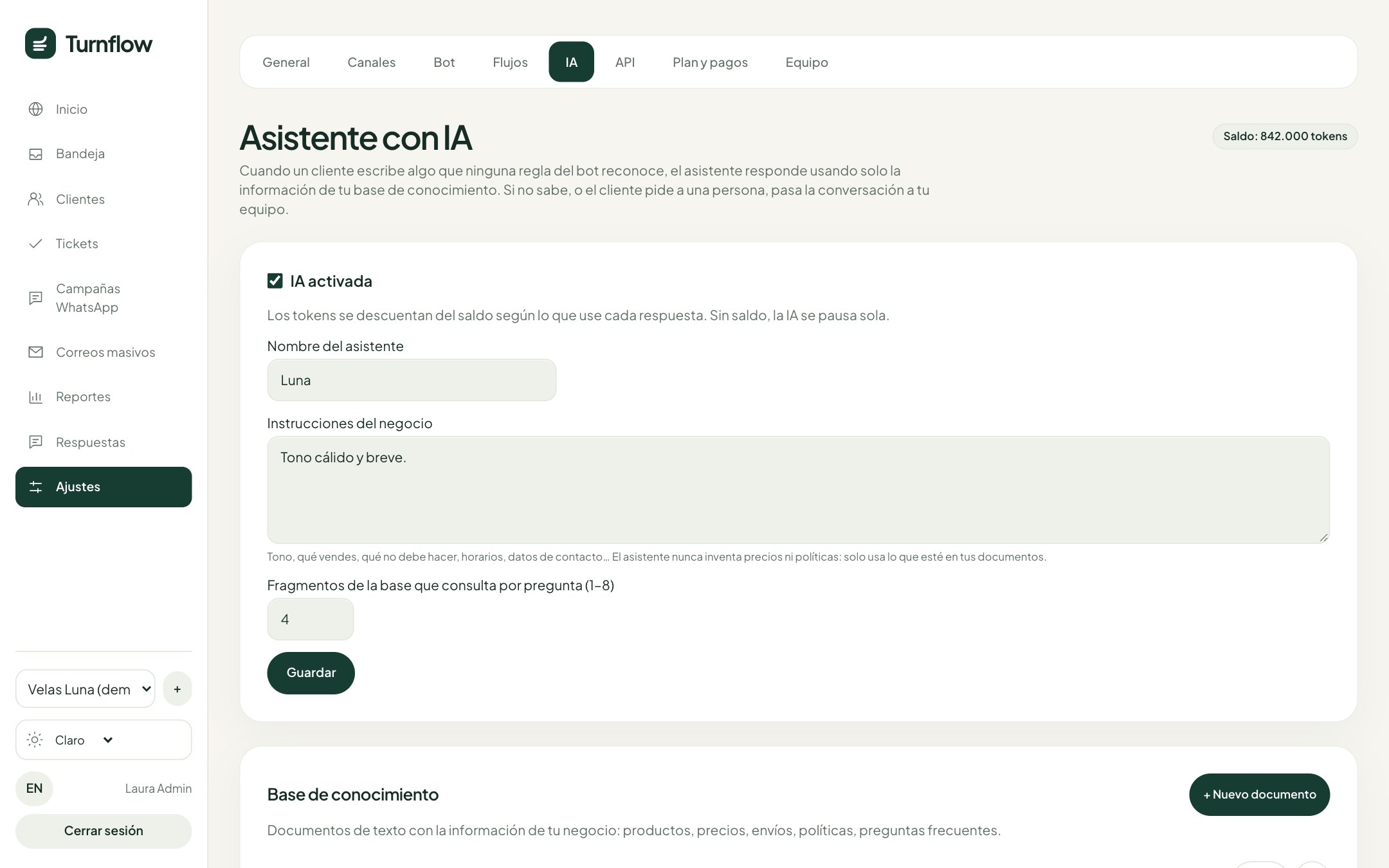Click the Reportes bar chart icon

[x=36, y=397]
